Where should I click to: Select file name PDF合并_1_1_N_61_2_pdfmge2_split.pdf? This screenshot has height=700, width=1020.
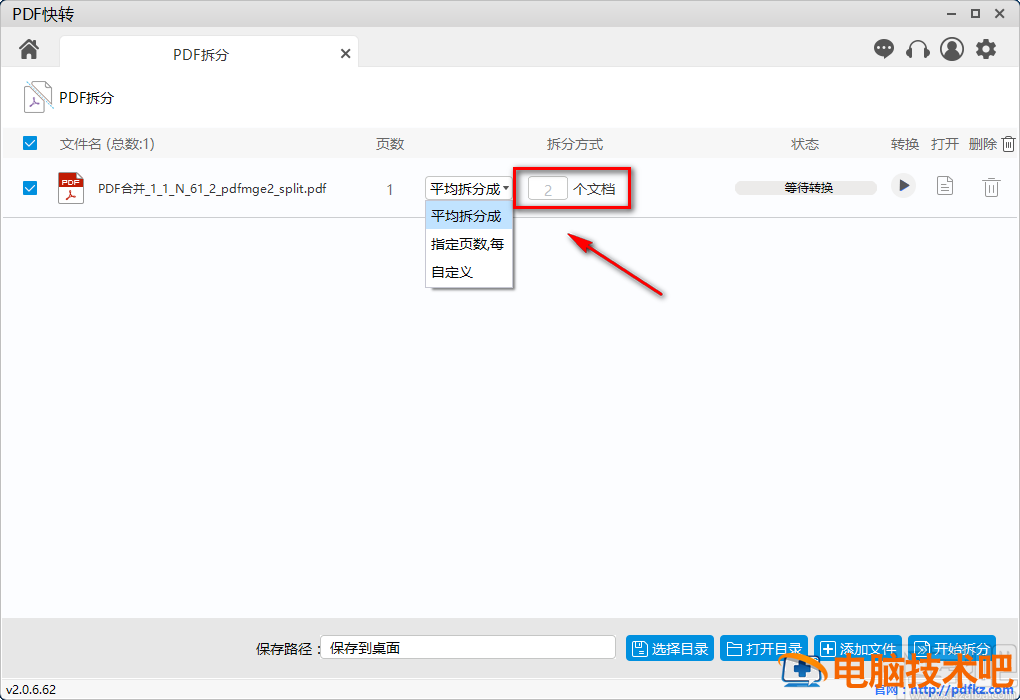tap(212, 189)
